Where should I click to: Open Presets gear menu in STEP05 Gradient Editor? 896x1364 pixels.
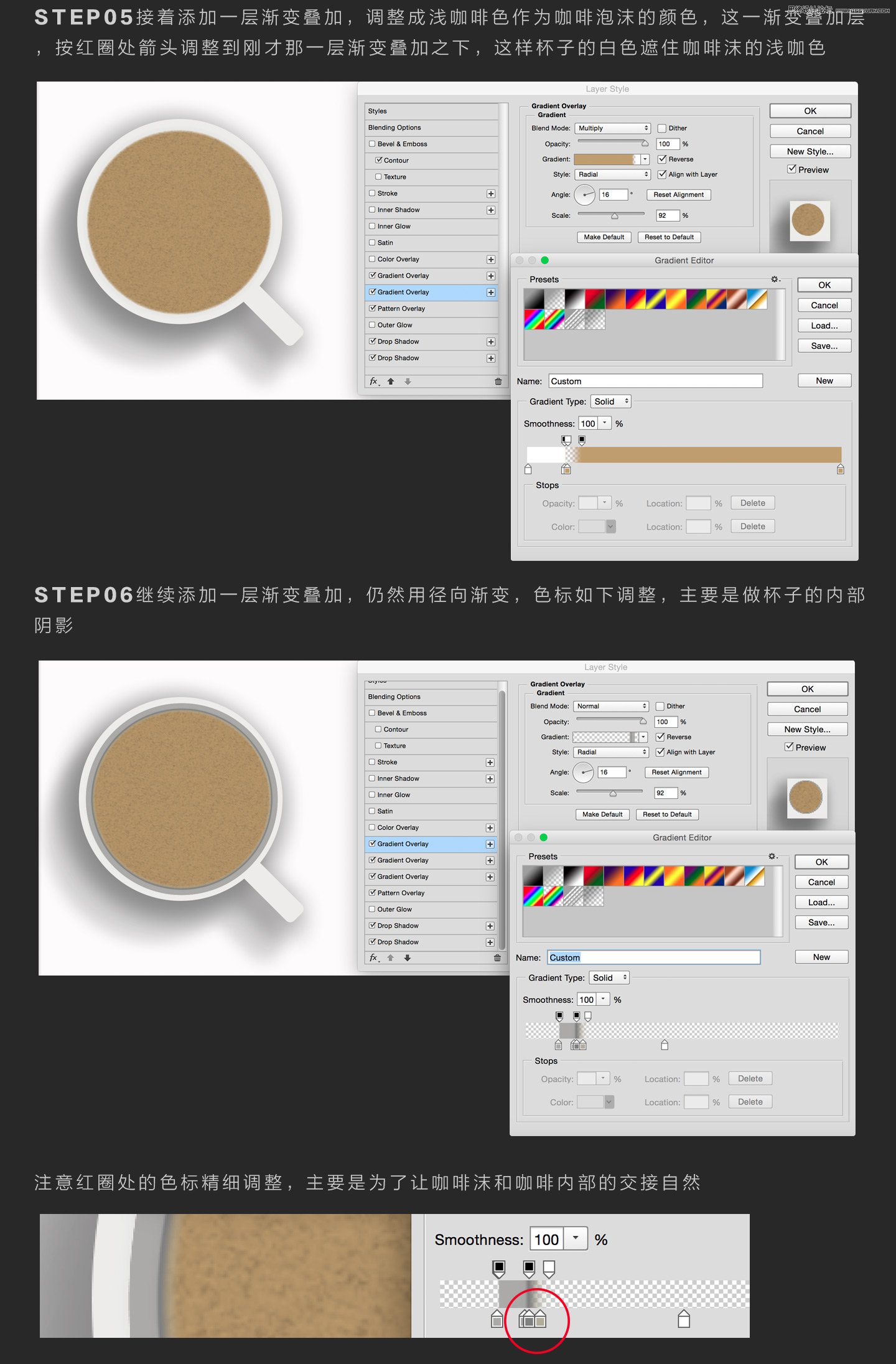(775, 280)
